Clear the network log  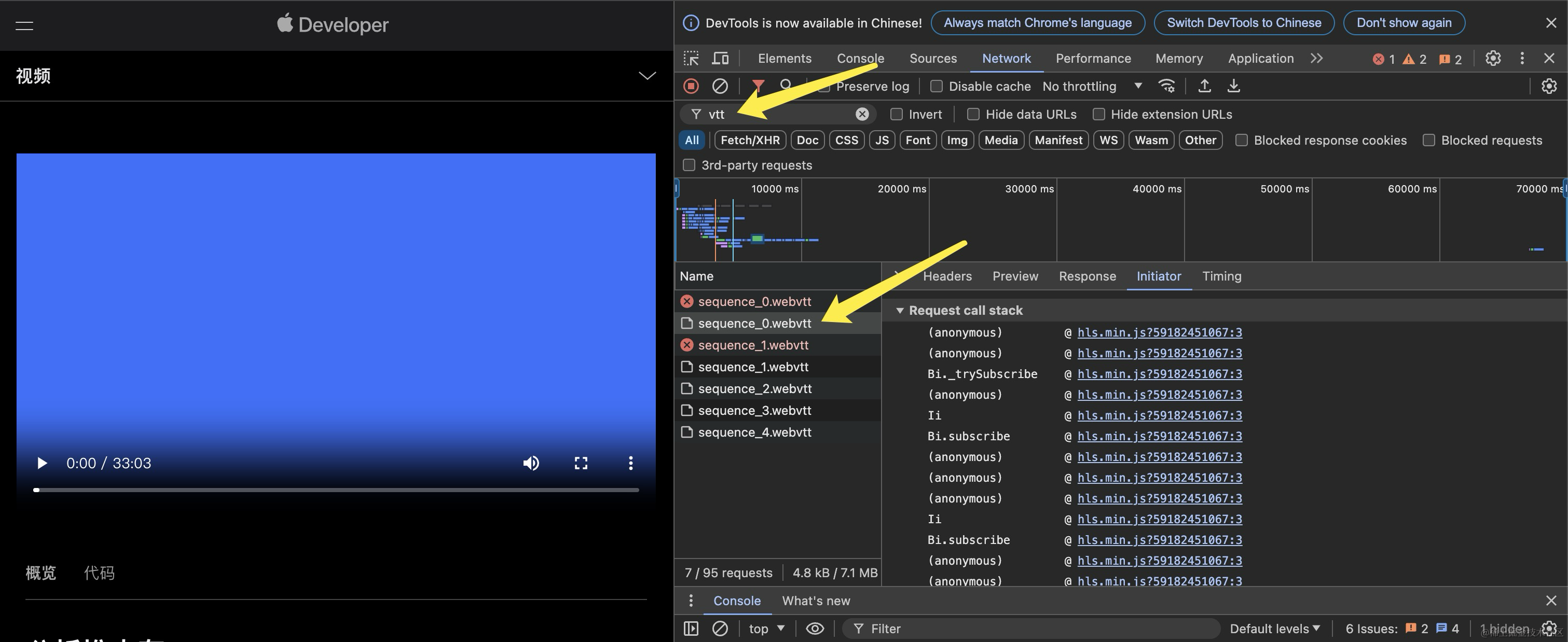pyautogui.click(x=720, y=87)
